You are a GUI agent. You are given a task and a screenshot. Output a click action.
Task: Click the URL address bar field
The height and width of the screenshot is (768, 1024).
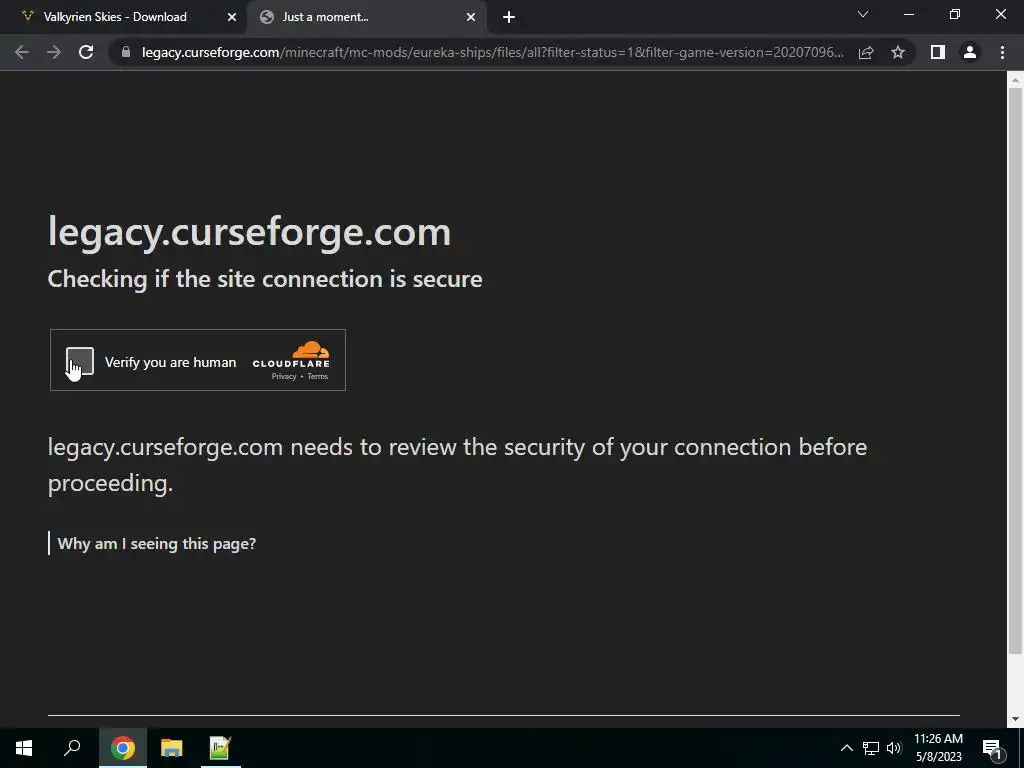492,52
